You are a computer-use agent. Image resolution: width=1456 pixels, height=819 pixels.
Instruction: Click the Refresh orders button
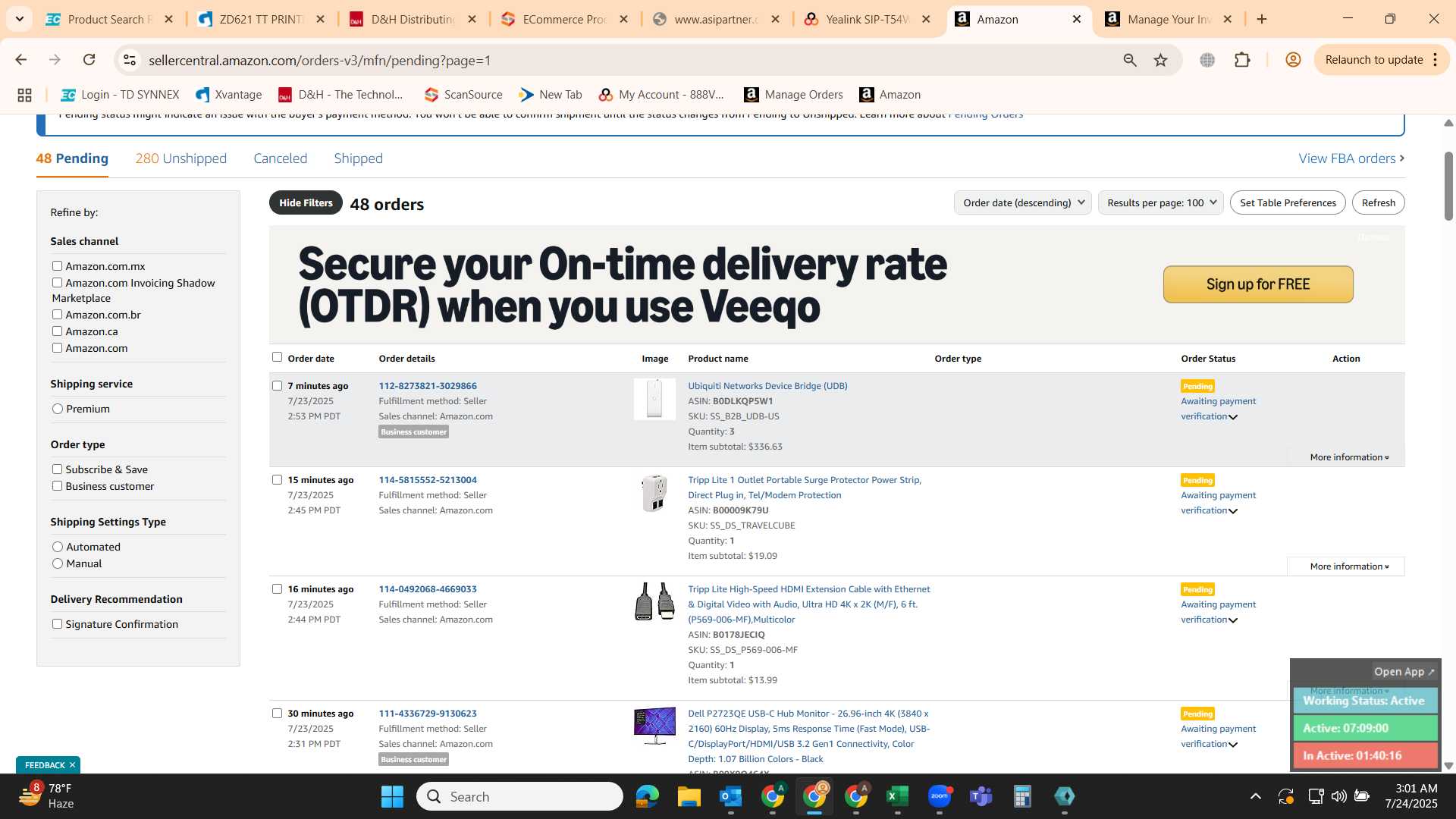tap(1378, 202)
